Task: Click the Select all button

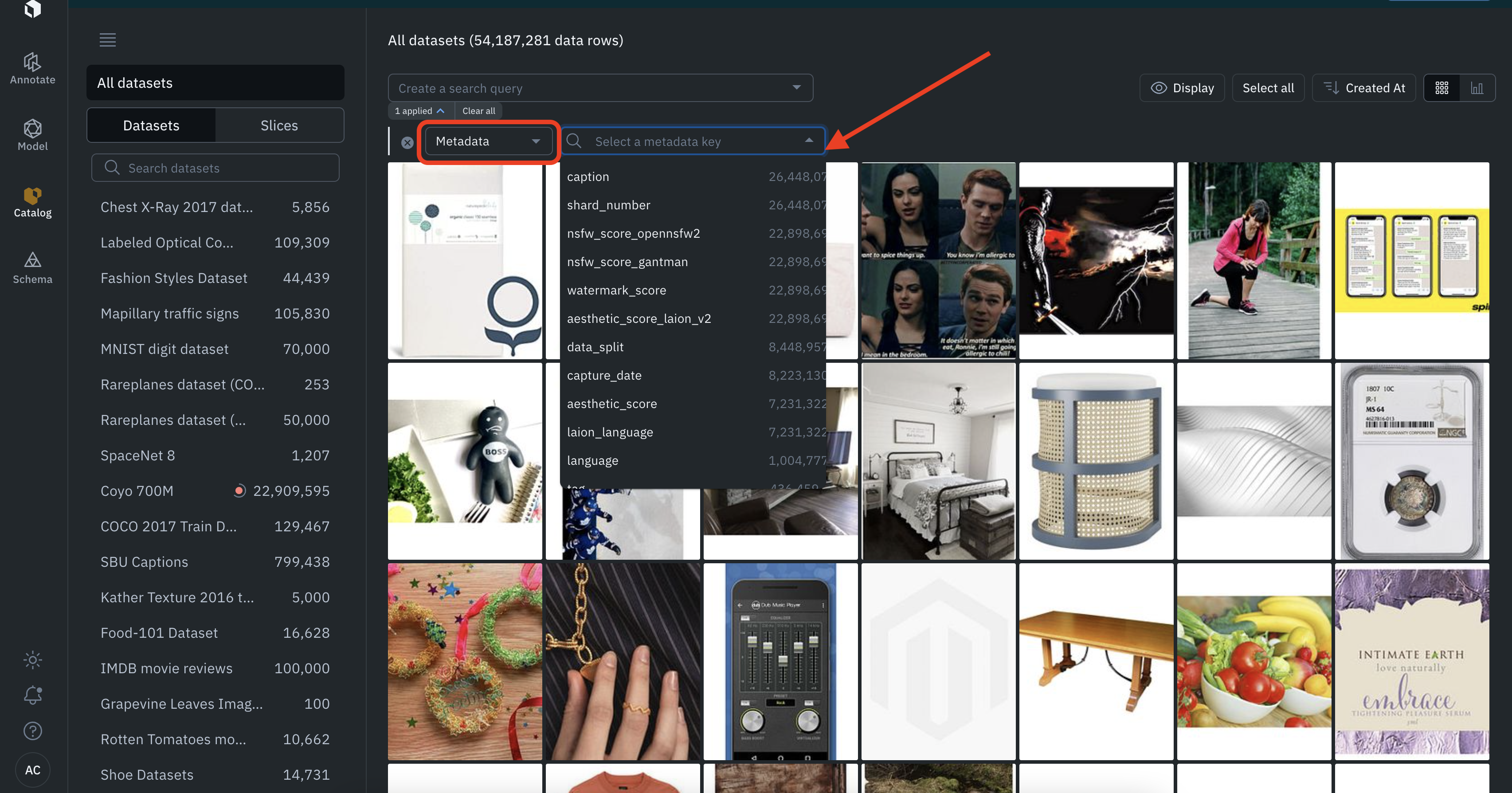Action: point(1268,88)
